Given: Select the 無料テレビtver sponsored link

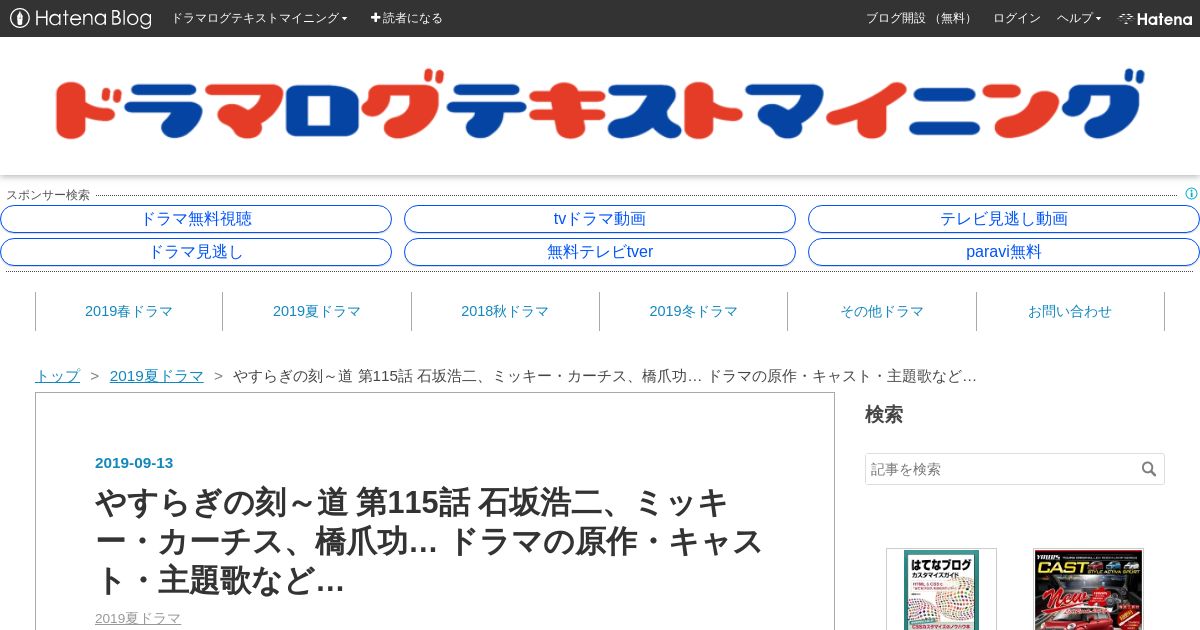Looking at the screenshot, I should (600, 252).
